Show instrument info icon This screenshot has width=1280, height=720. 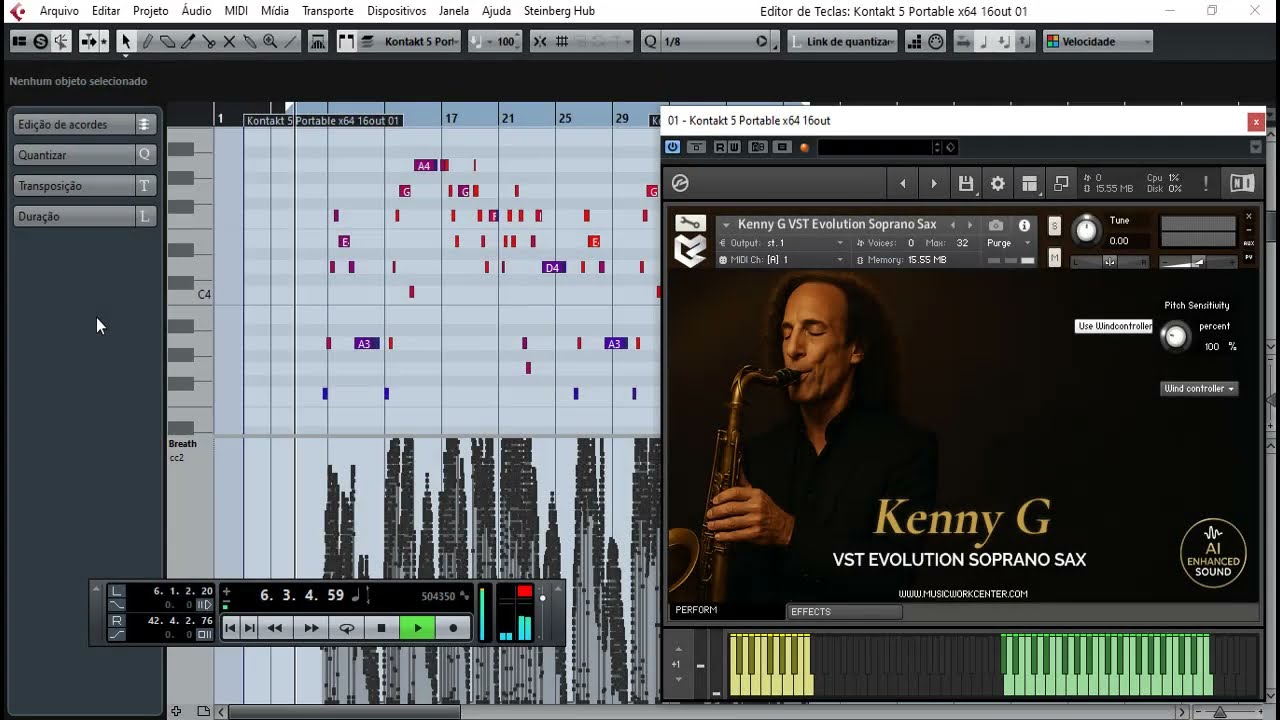pos(1024,225)
